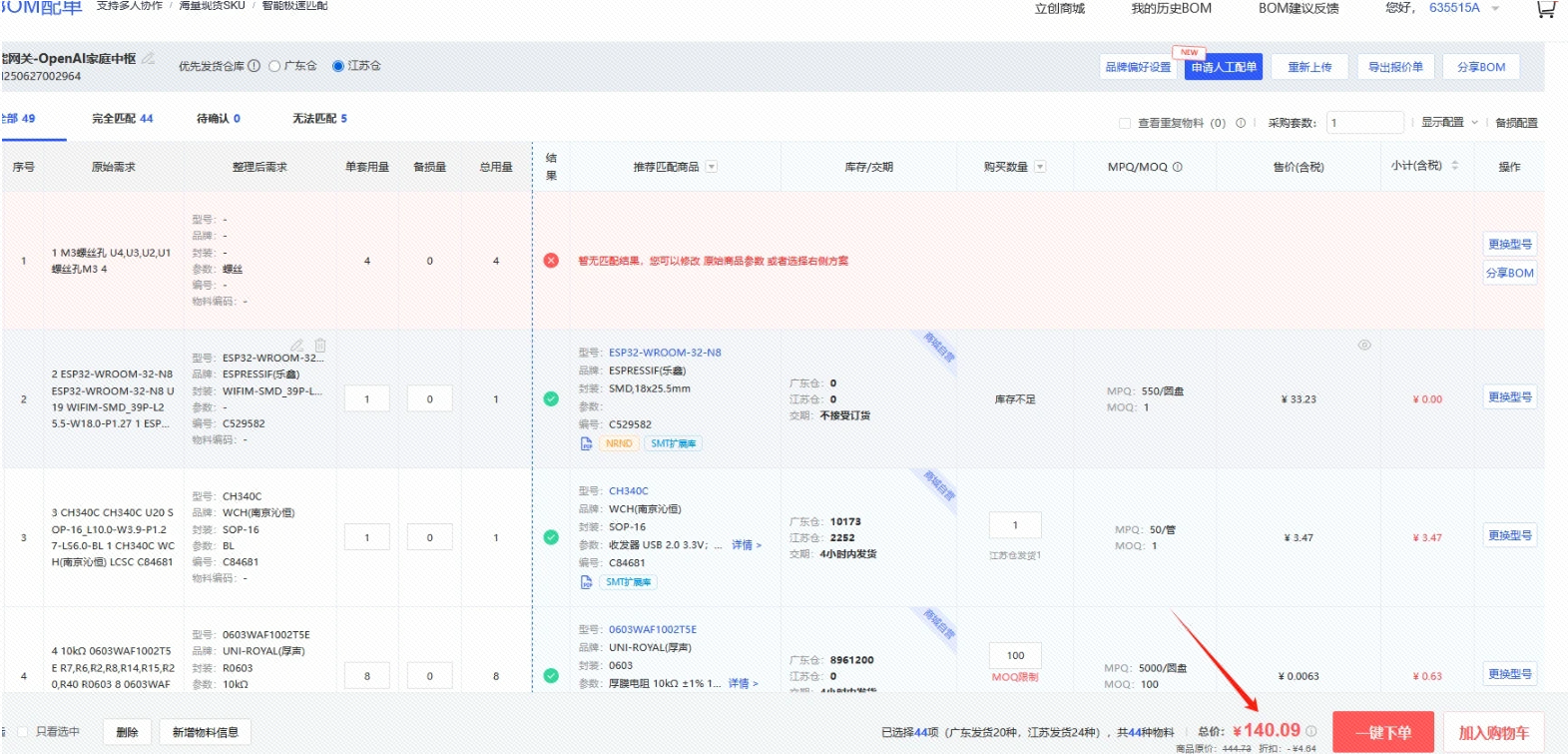Focus the purchase quantity field showing 100
The height and width of the screenshot is (754, 1568).
1015,655
